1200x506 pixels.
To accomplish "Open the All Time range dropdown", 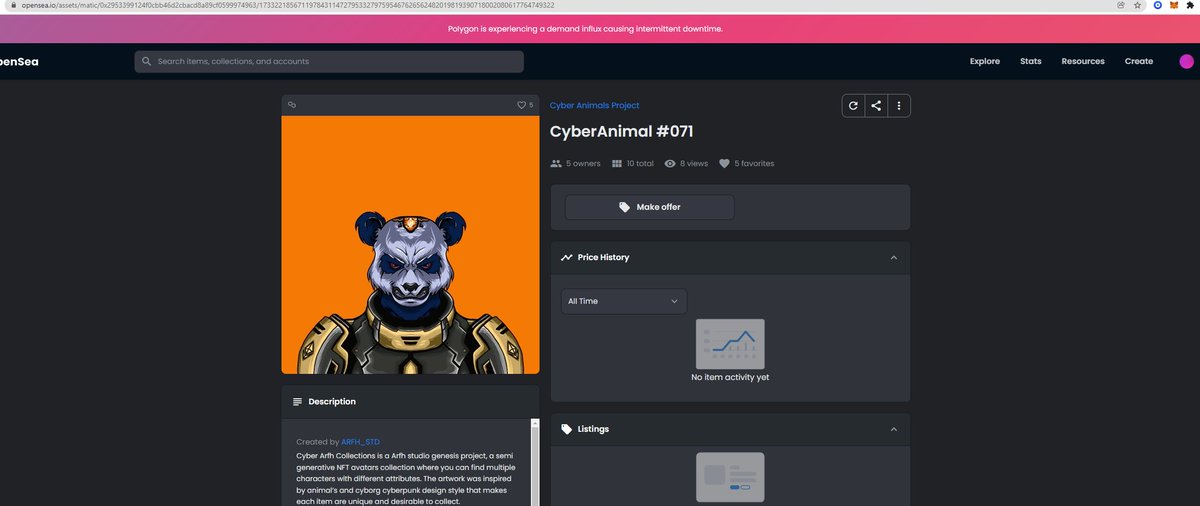I will coord(624,301).
